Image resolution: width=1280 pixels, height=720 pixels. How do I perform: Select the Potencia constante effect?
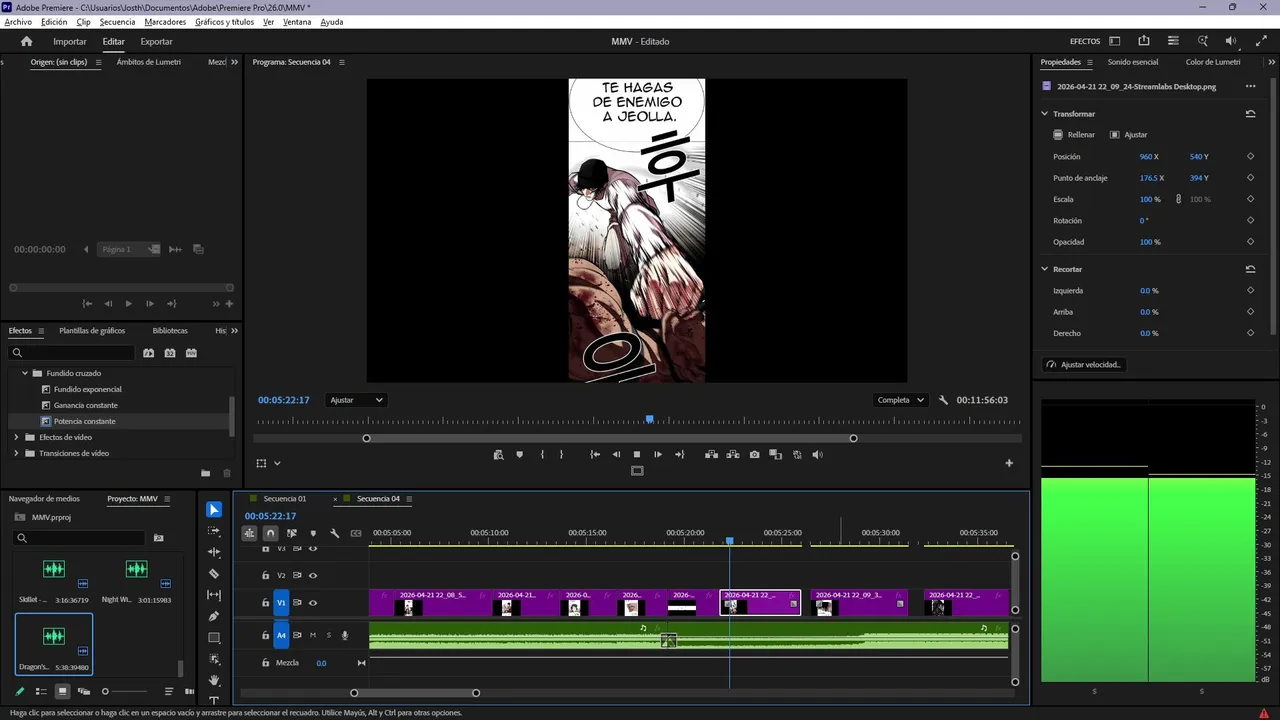pos(85,421)
